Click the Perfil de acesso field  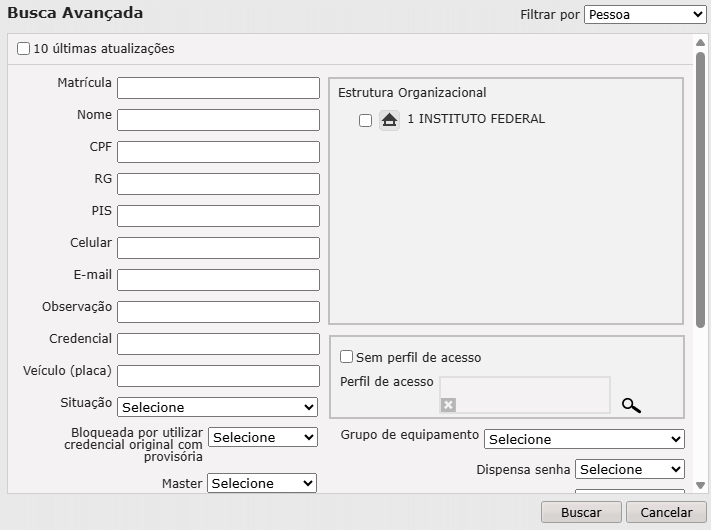pos(525,394)
